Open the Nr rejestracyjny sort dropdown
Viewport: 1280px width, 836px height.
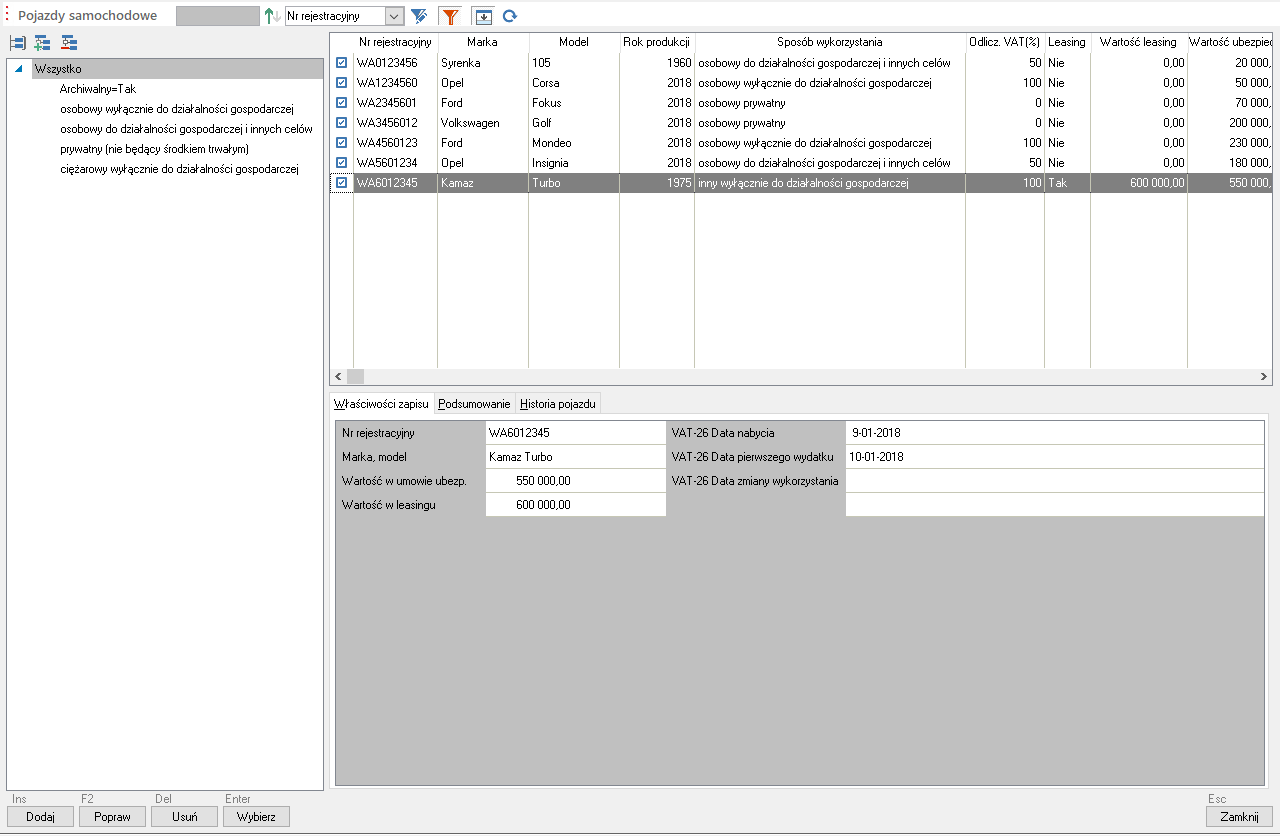[x=393, y=16]
